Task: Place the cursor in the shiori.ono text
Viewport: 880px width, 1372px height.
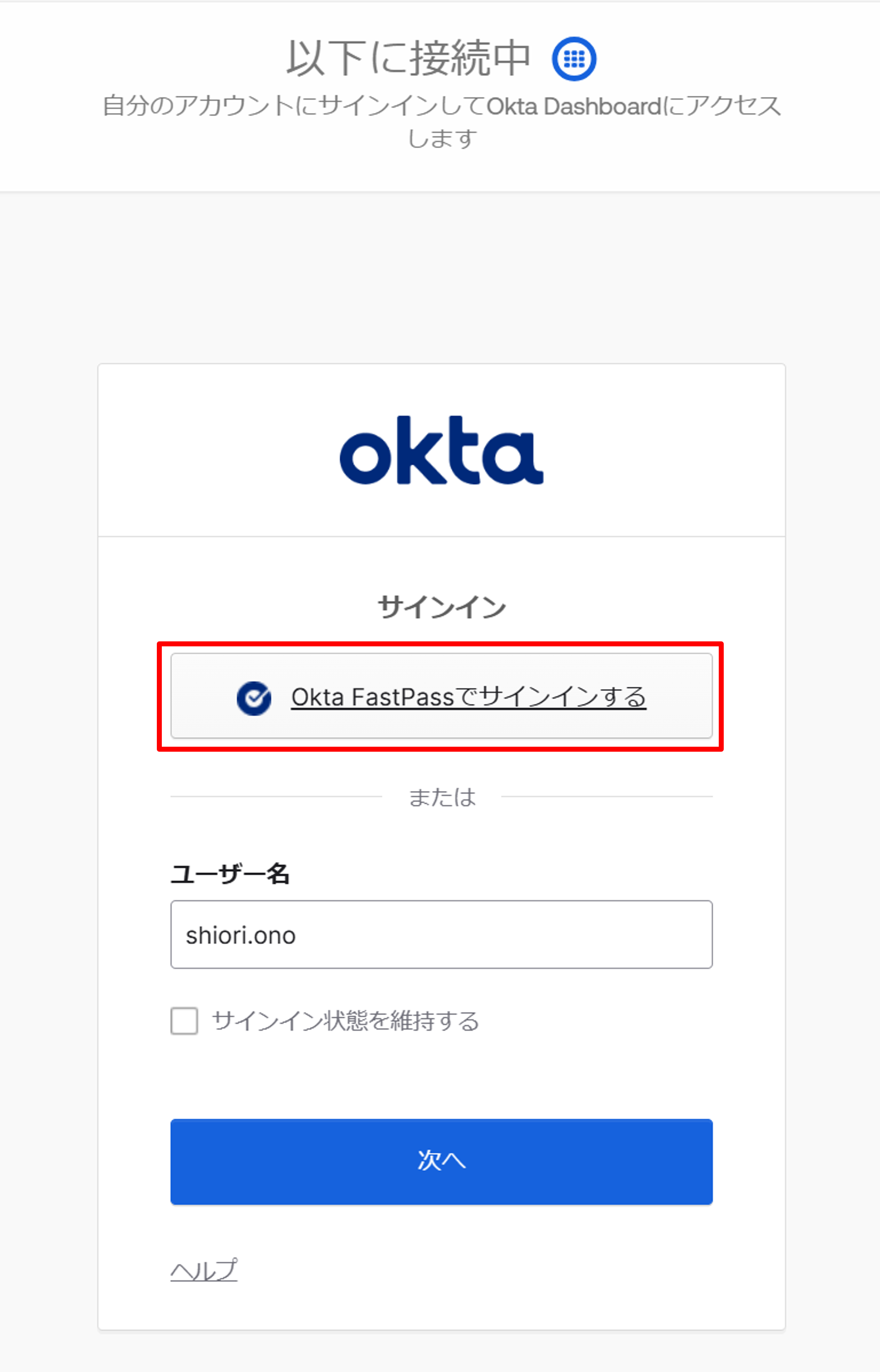Action: pos(241,936)
